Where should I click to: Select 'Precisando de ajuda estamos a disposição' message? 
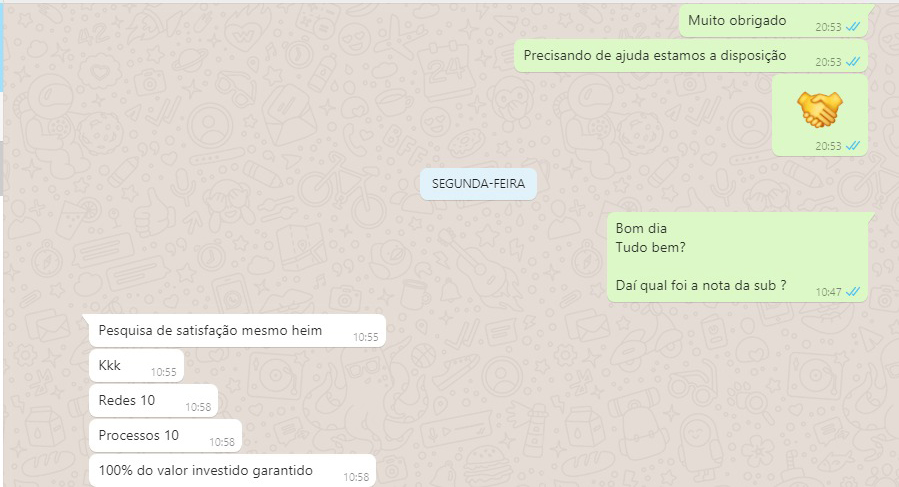(x=691, y=56)
